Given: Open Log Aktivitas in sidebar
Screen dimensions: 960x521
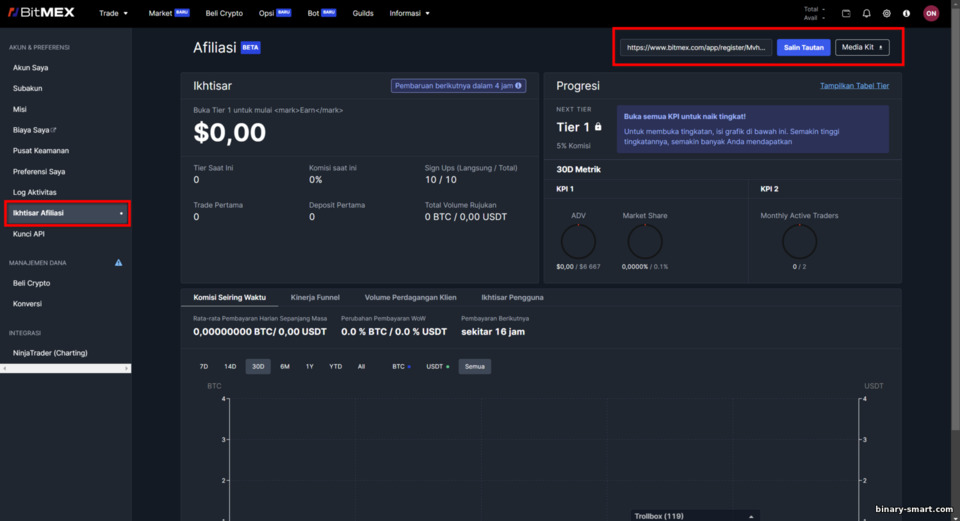Looking at the screenshot, I should coord(34,192).
